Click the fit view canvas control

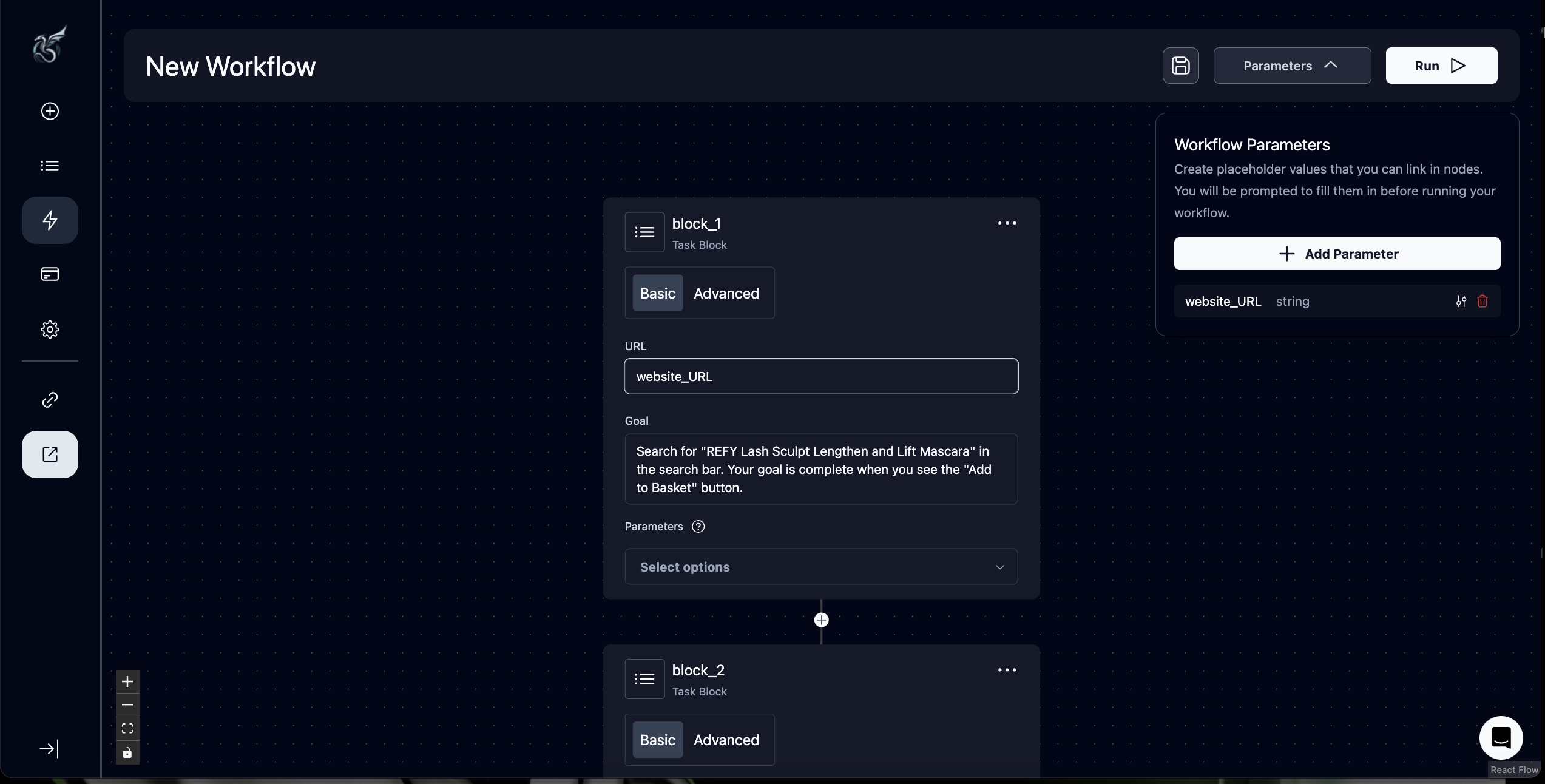pos(127,728)
